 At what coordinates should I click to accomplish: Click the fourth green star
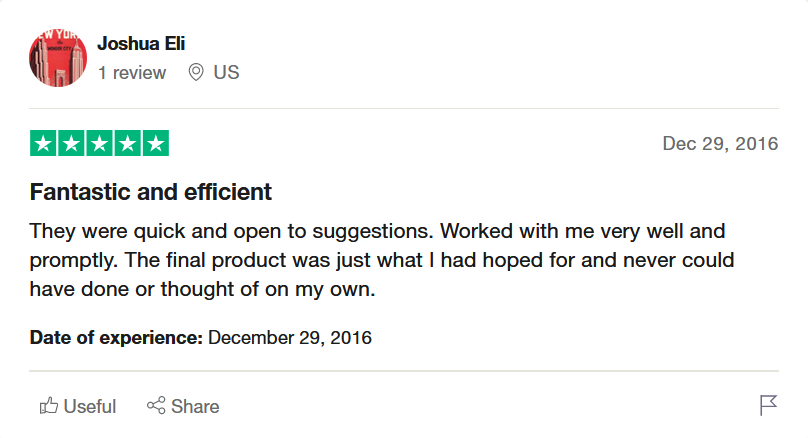[127, 143]
